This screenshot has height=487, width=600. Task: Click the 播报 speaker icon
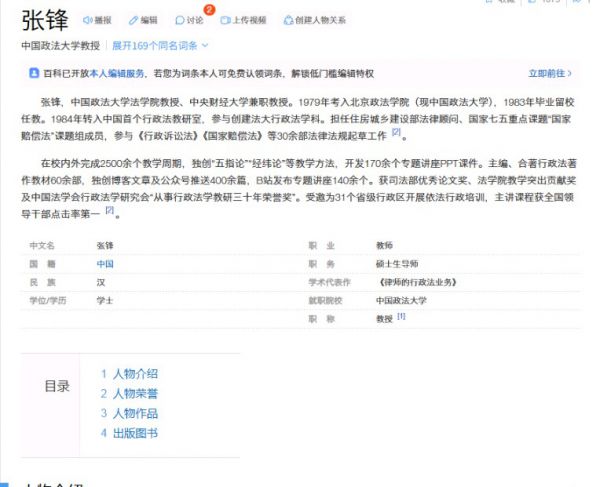pyautogui.click(x=87, y=20)
